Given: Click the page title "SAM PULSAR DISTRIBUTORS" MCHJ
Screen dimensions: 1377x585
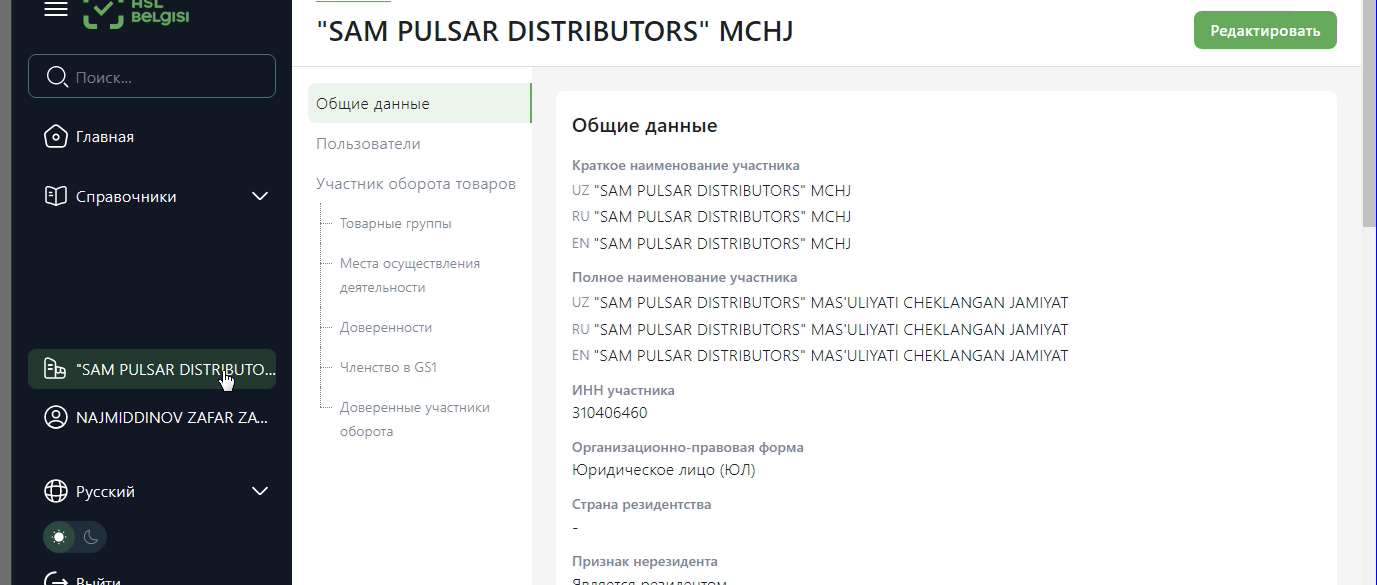Looking at the screenshot, I should tap(554, 31).
